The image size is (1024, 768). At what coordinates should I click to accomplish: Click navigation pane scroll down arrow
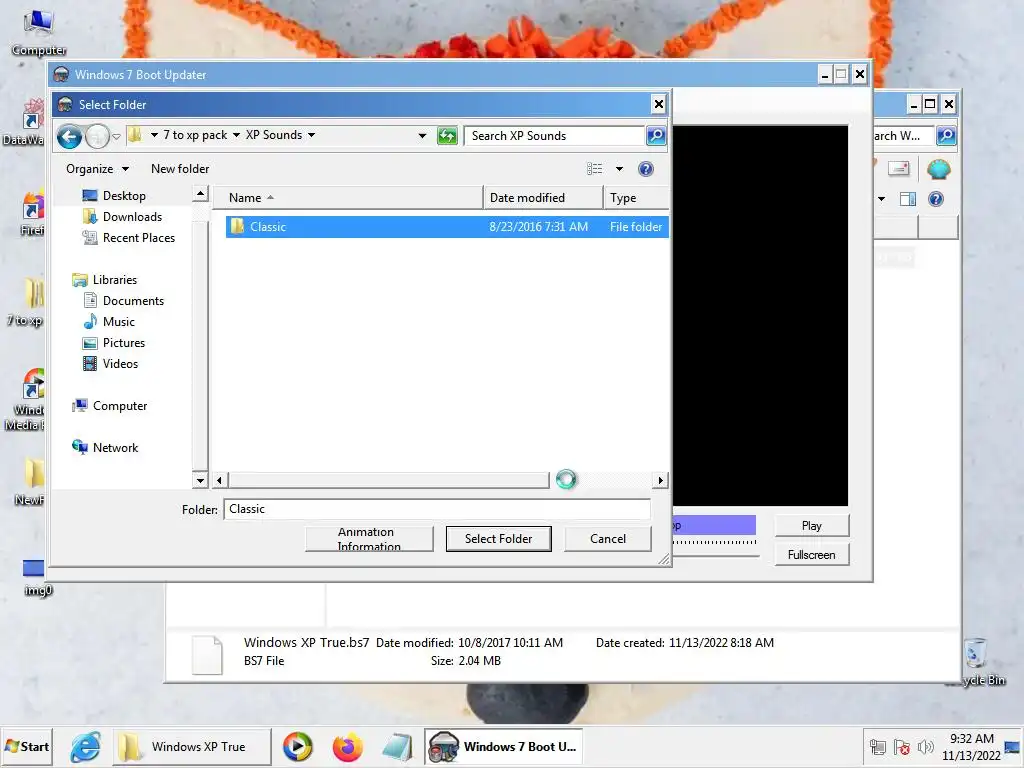click(200, 481)
